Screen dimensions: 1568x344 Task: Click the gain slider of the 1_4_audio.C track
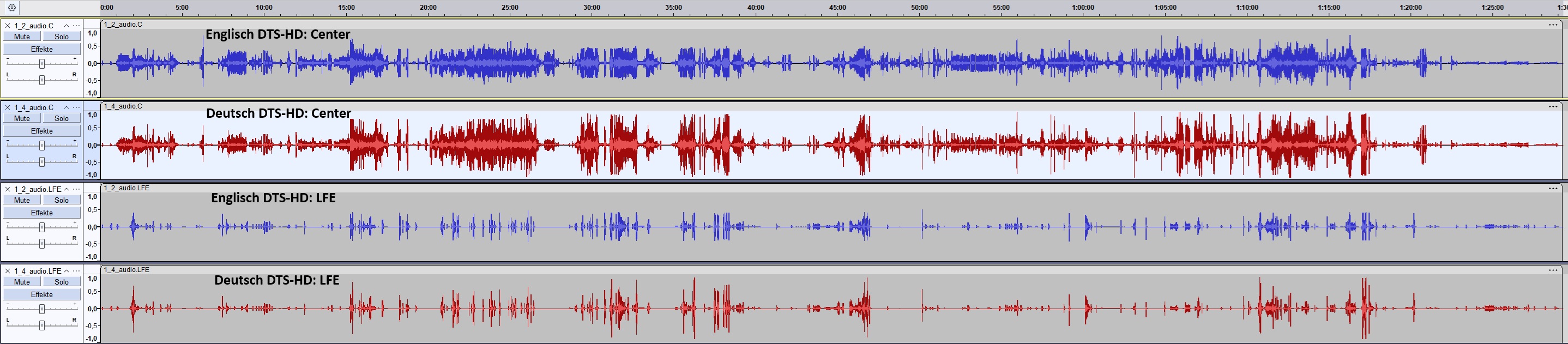point(42,145)
